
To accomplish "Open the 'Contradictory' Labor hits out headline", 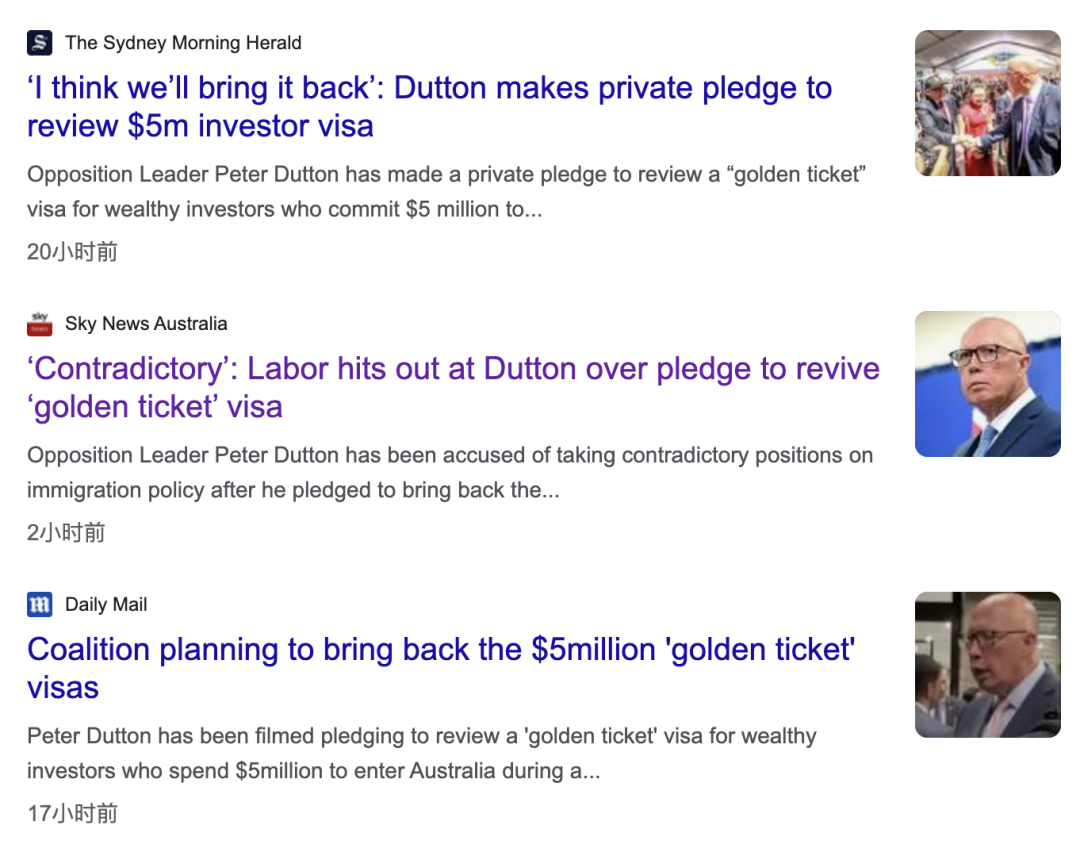I will coord(452,369).
